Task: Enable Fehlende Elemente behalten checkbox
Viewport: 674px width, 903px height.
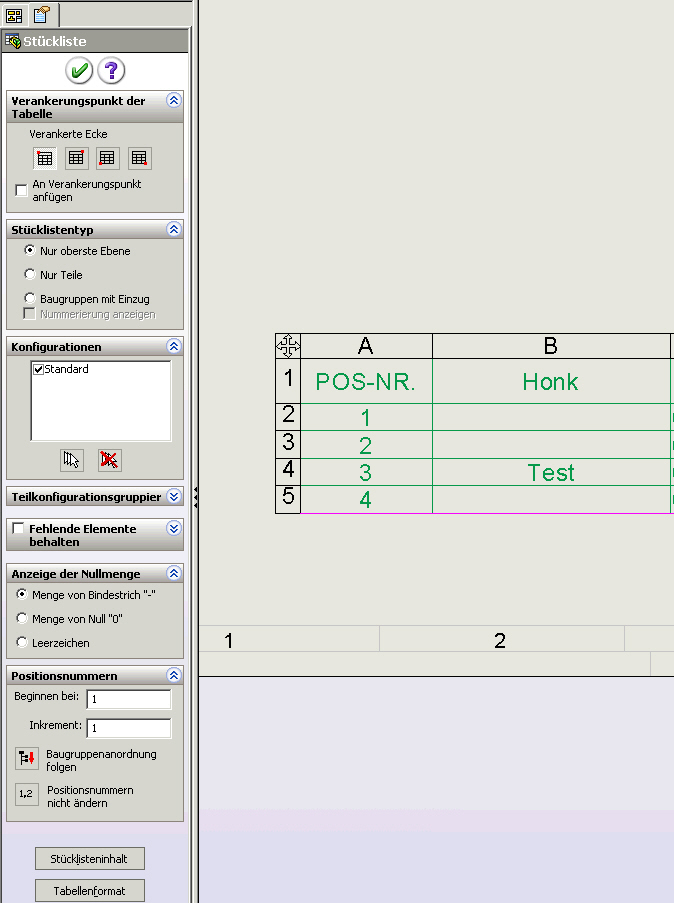Action: [x=18, y=528]
